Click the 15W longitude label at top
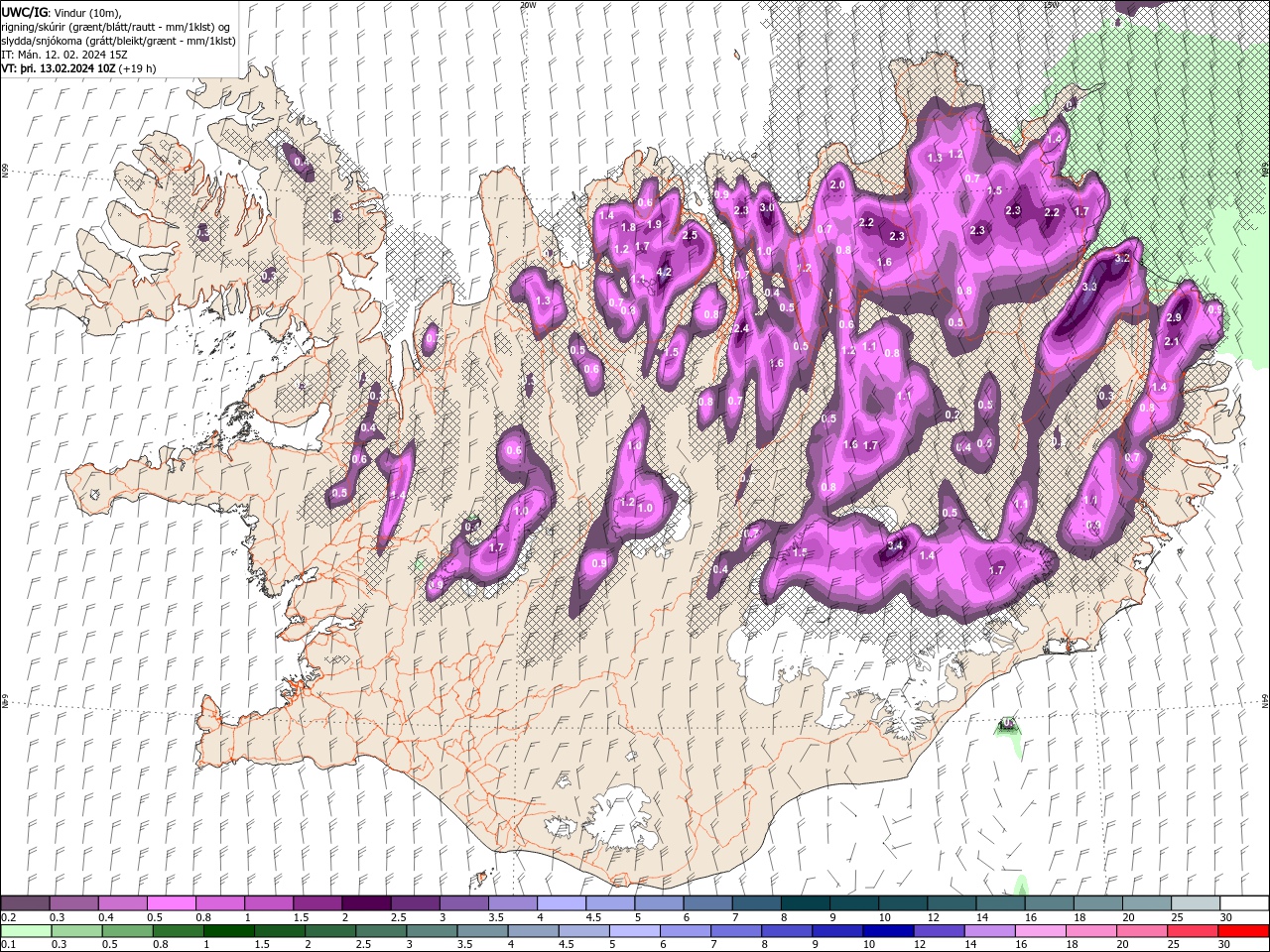This screenshot has height=952, width=1270. click(1051, 5)
